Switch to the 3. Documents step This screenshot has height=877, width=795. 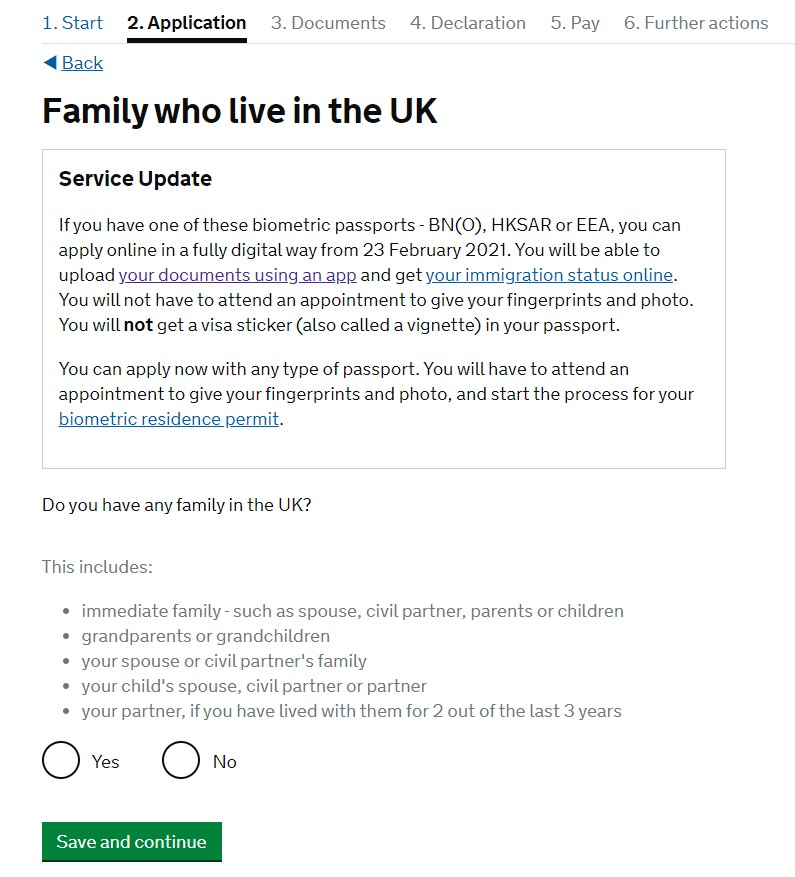328,23
